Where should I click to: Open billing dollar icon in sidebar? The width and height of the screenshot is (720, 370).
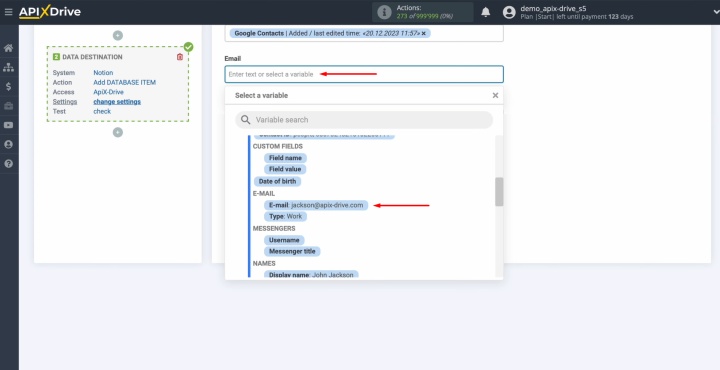8,86
